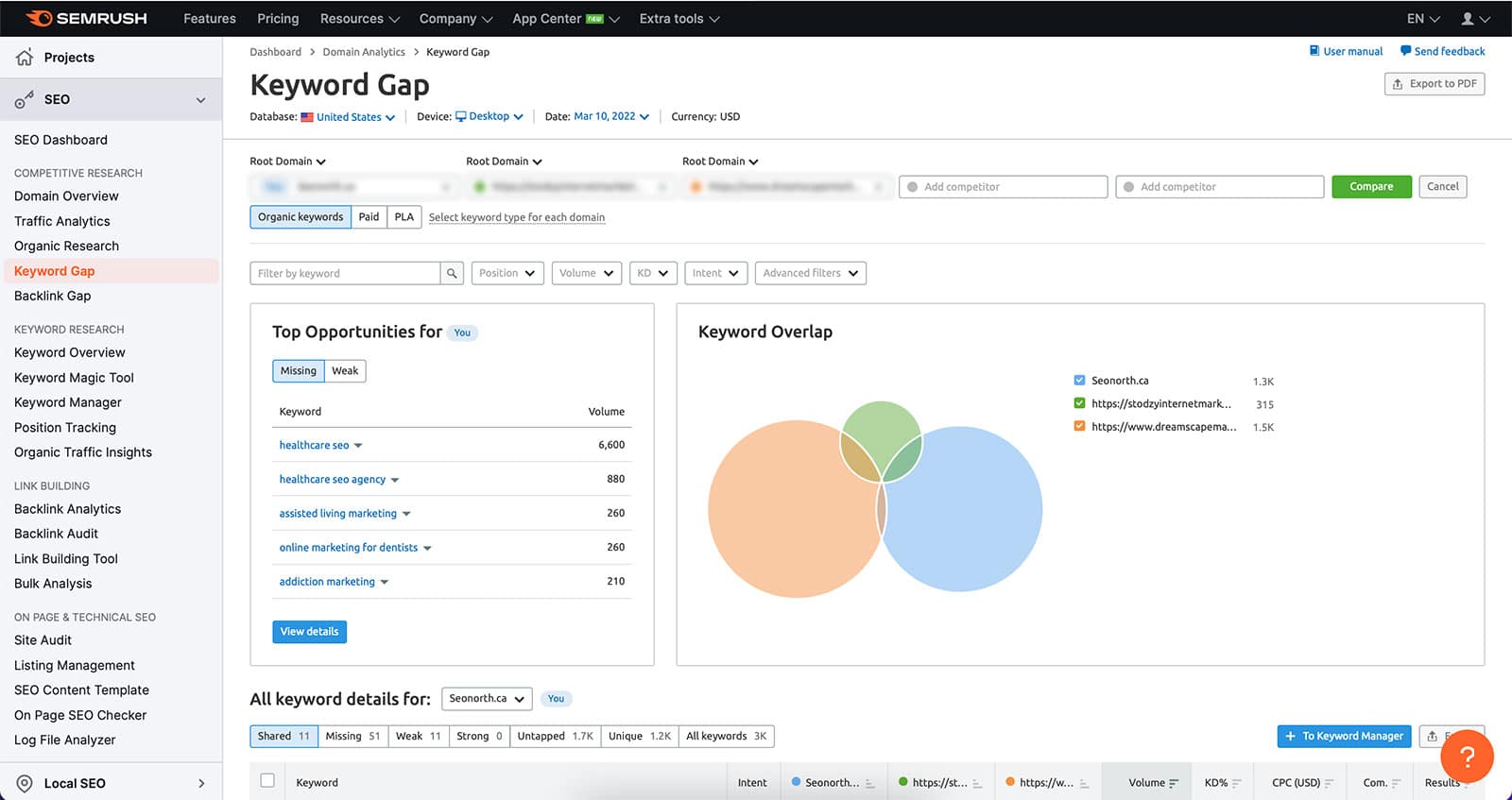Sort the table by Volume column icon
Image resolution: width=1512 pixels, height=800 pixels.
click(1174, 783)
